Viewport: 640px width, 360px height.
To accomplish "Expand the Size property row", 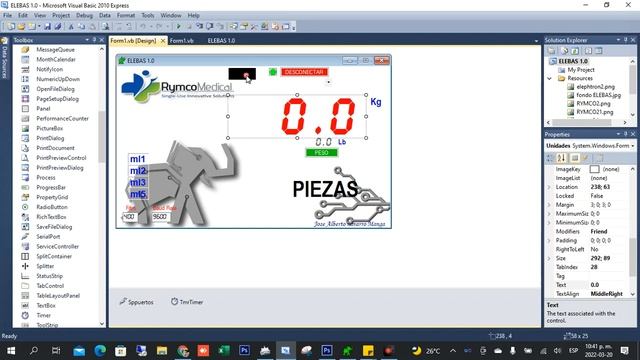I will pyautogui.click(x=549, y=258).
